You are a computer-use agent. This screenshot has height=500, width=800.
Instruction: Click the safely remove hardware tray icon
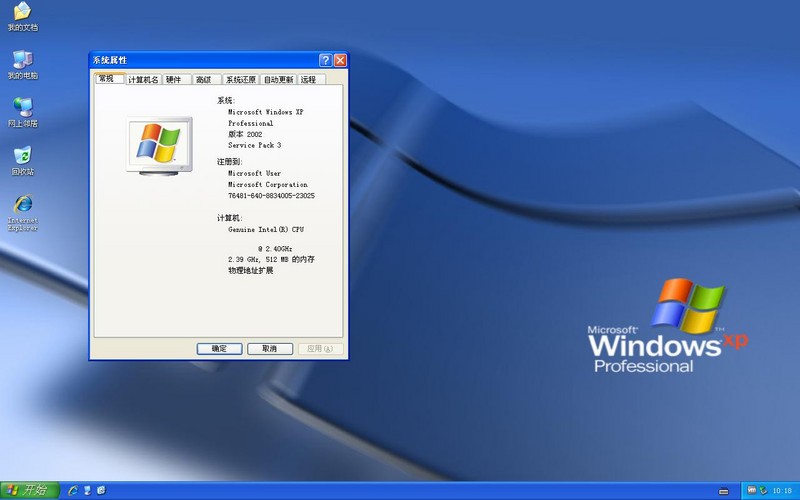tap(763, 491)
